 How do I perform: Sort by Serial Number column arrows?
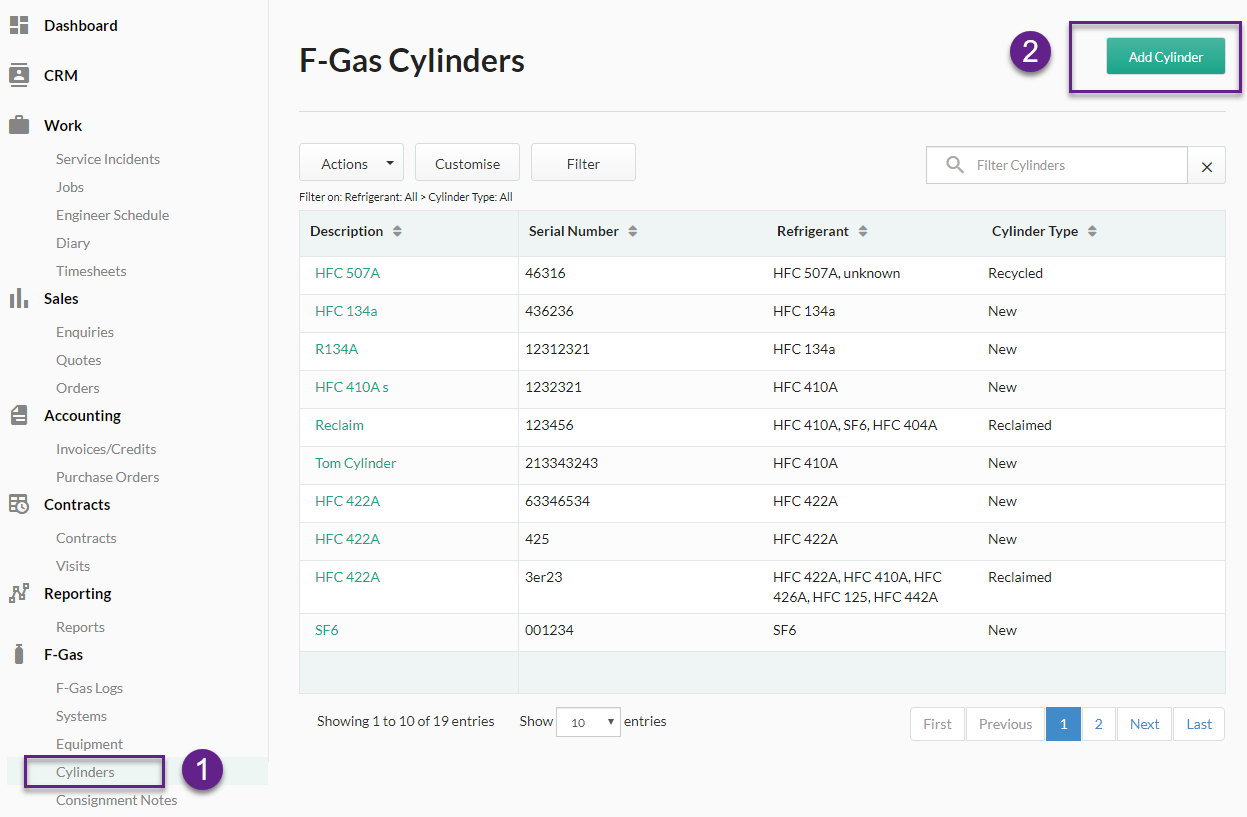pyautogui.click(x=632, y=231)
